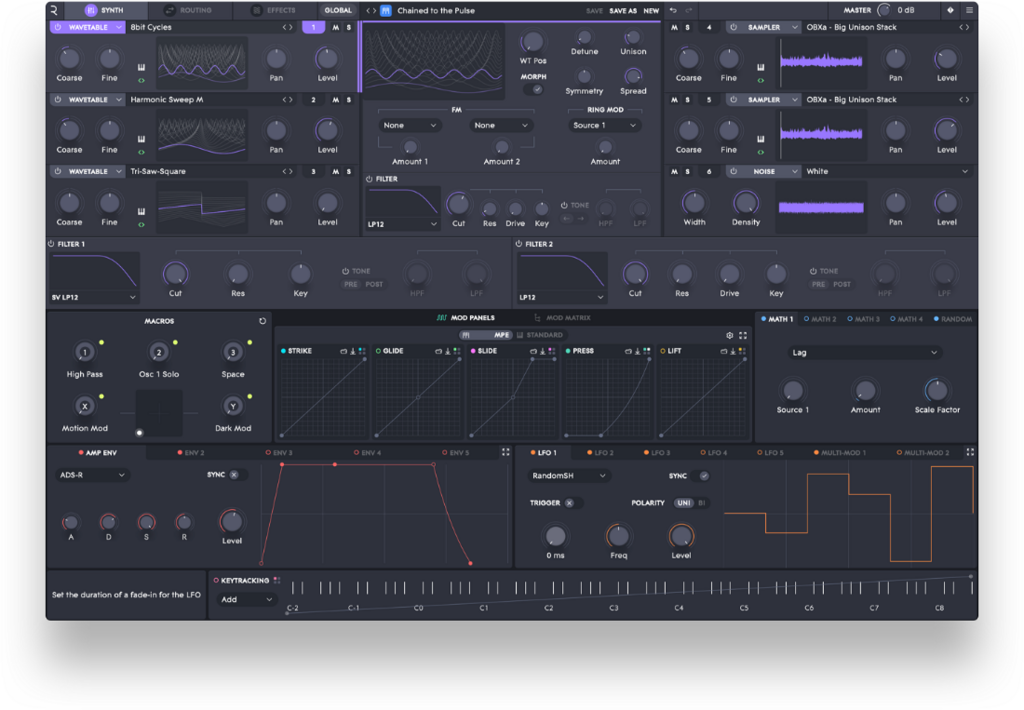This screenshot has width=1024, height=710.
Task: Open the mod panels settings gear
Action: pos(729,335)
